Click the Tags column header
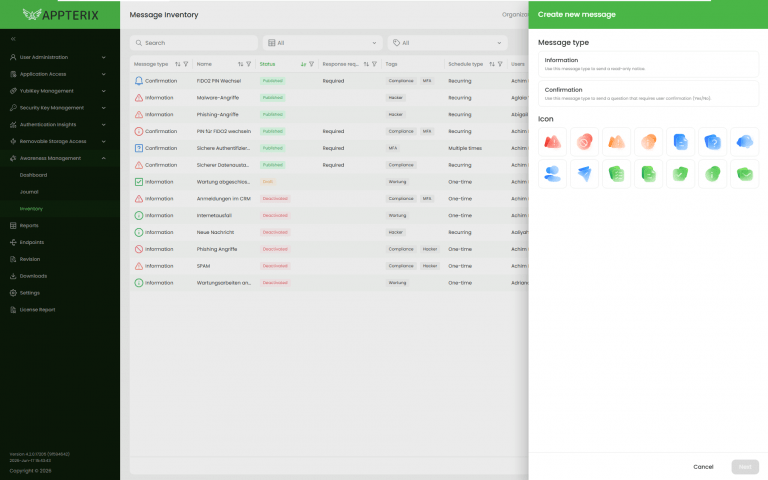The image size is (768, 480). click(391, 64)
